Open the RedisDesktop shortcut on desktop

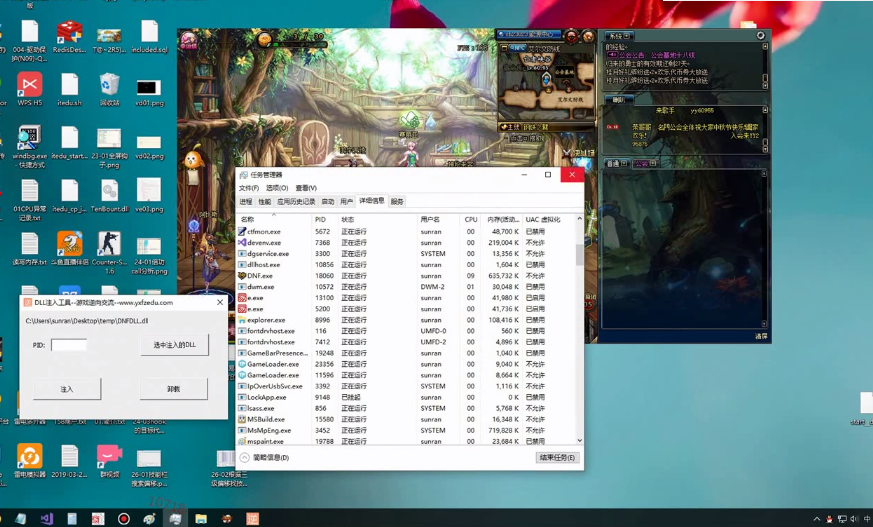pos(69,35)
